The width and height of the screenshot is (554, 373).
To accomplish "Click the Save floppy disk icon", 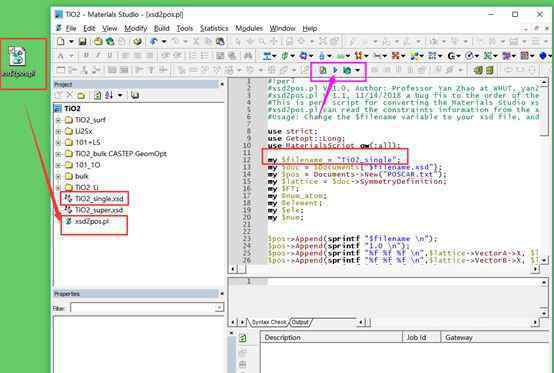I will pos(82,42).
